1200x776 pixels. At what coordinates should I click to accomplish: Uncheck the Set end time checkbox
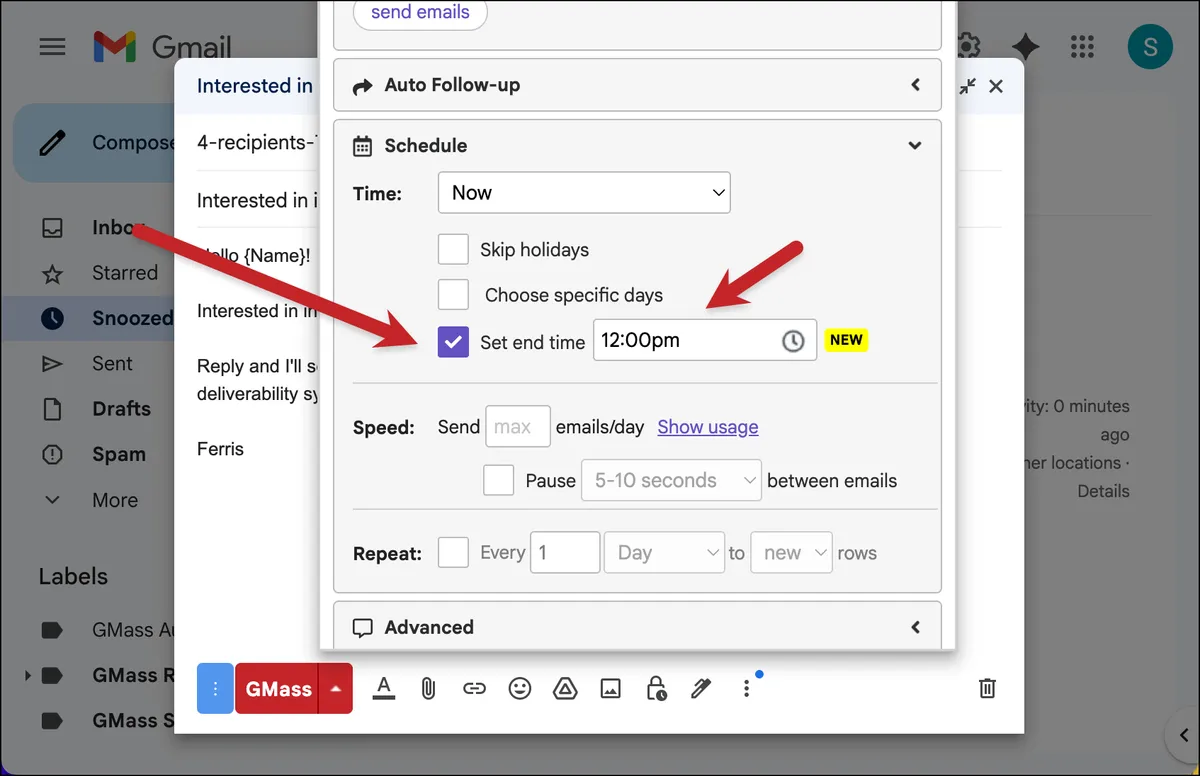453,342
